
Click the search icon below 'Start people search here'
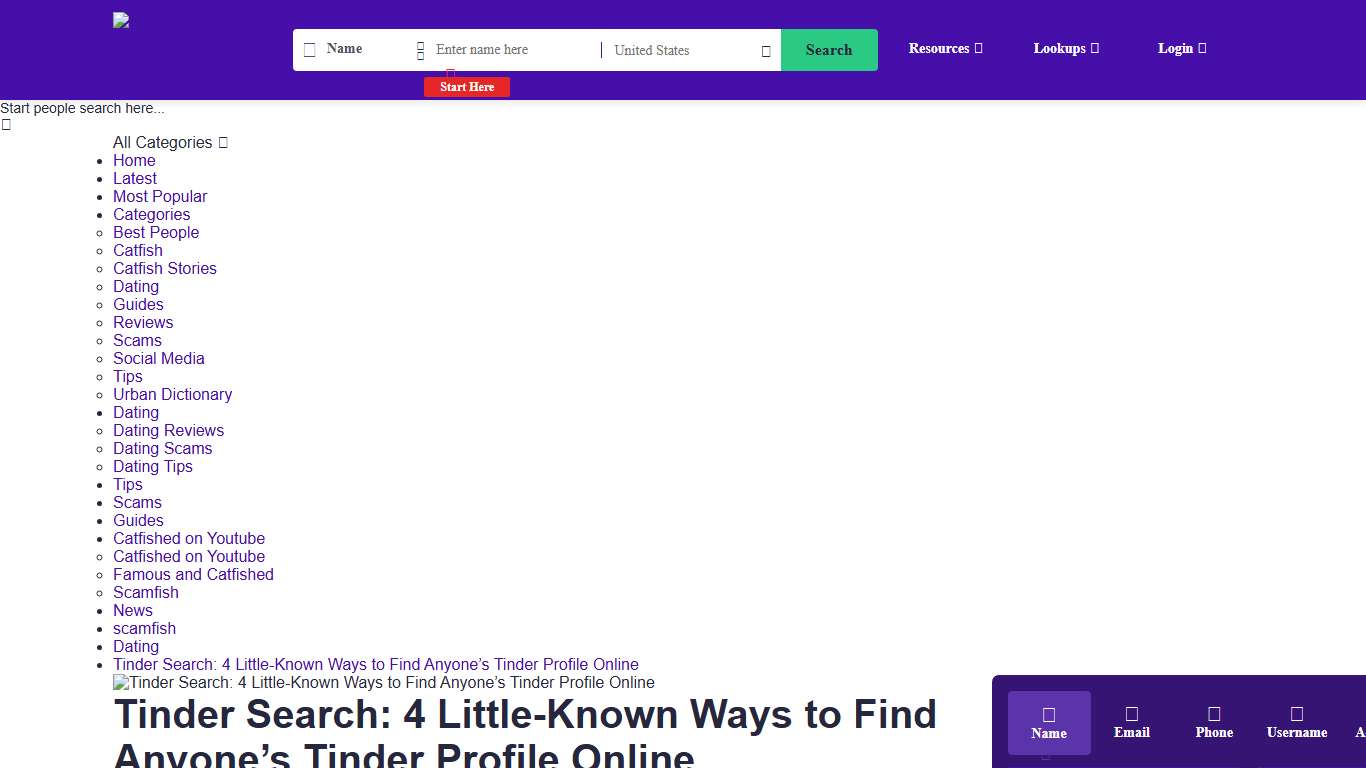click(6, 124)
